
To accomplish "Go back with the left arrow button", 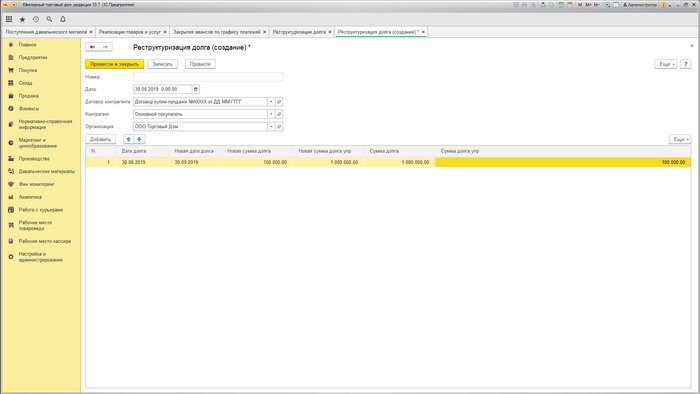I will point(92,47).
